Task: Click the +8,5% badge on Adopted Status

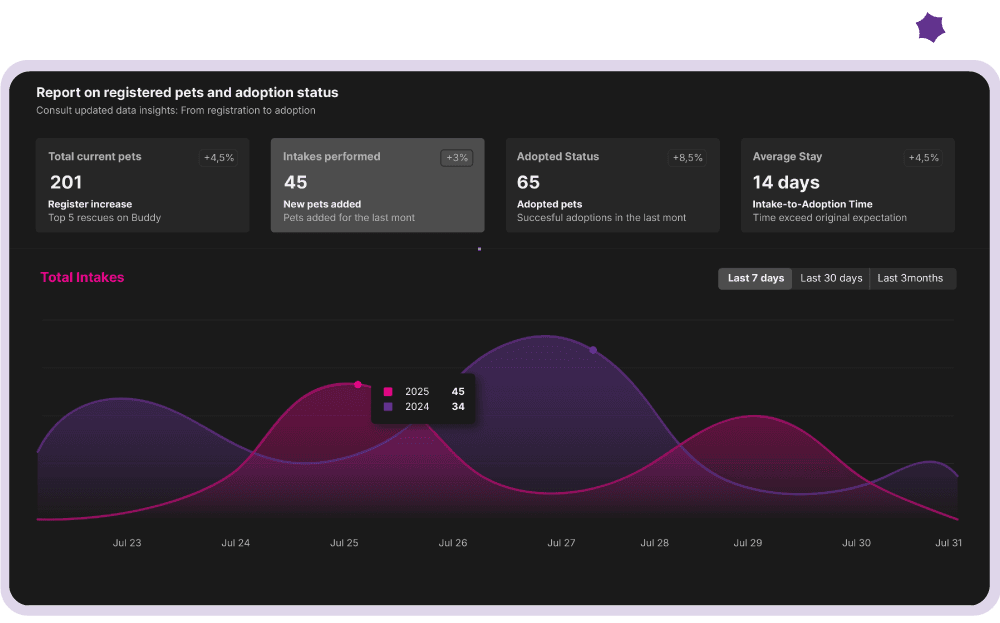Action: (x=690, y=157)
